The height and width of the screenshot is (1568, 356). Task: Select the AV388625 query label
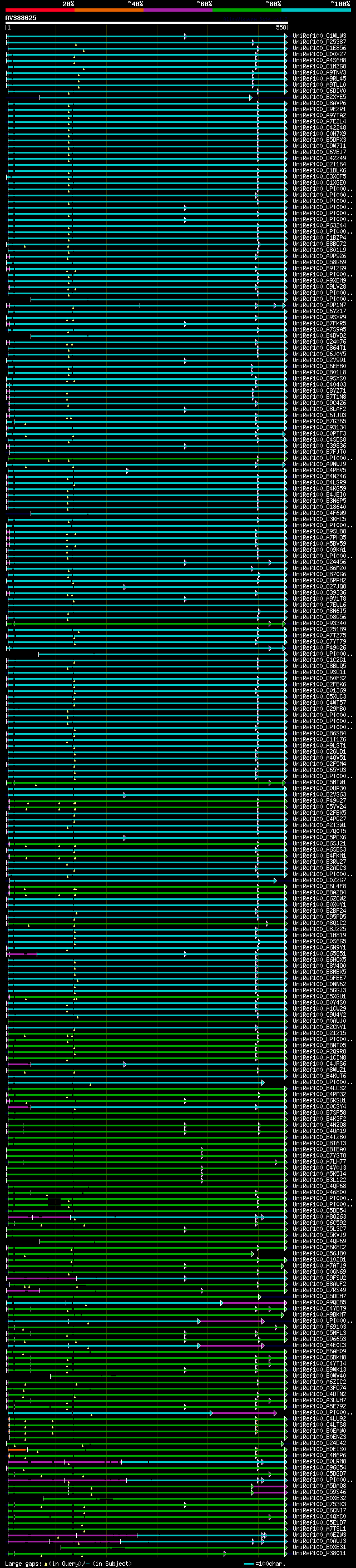point(21,18)
